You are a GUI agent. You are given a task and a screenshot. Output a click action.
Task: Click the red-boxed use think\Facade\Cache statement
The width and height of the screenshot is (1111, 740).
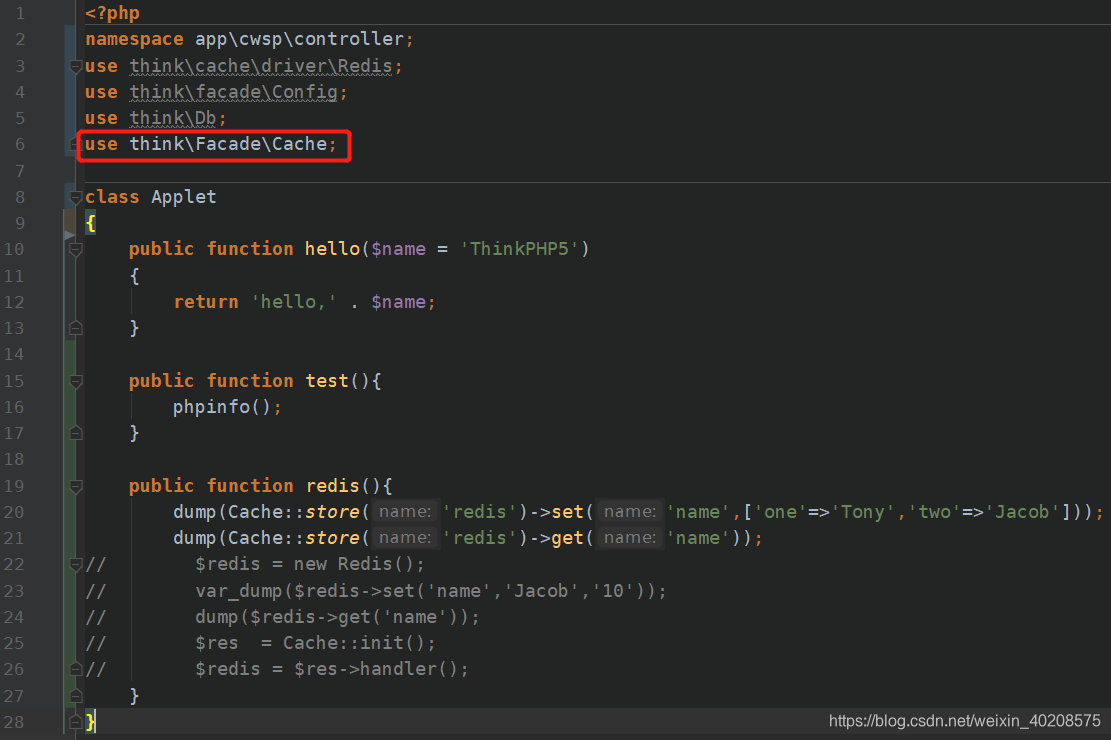point(210,143)
